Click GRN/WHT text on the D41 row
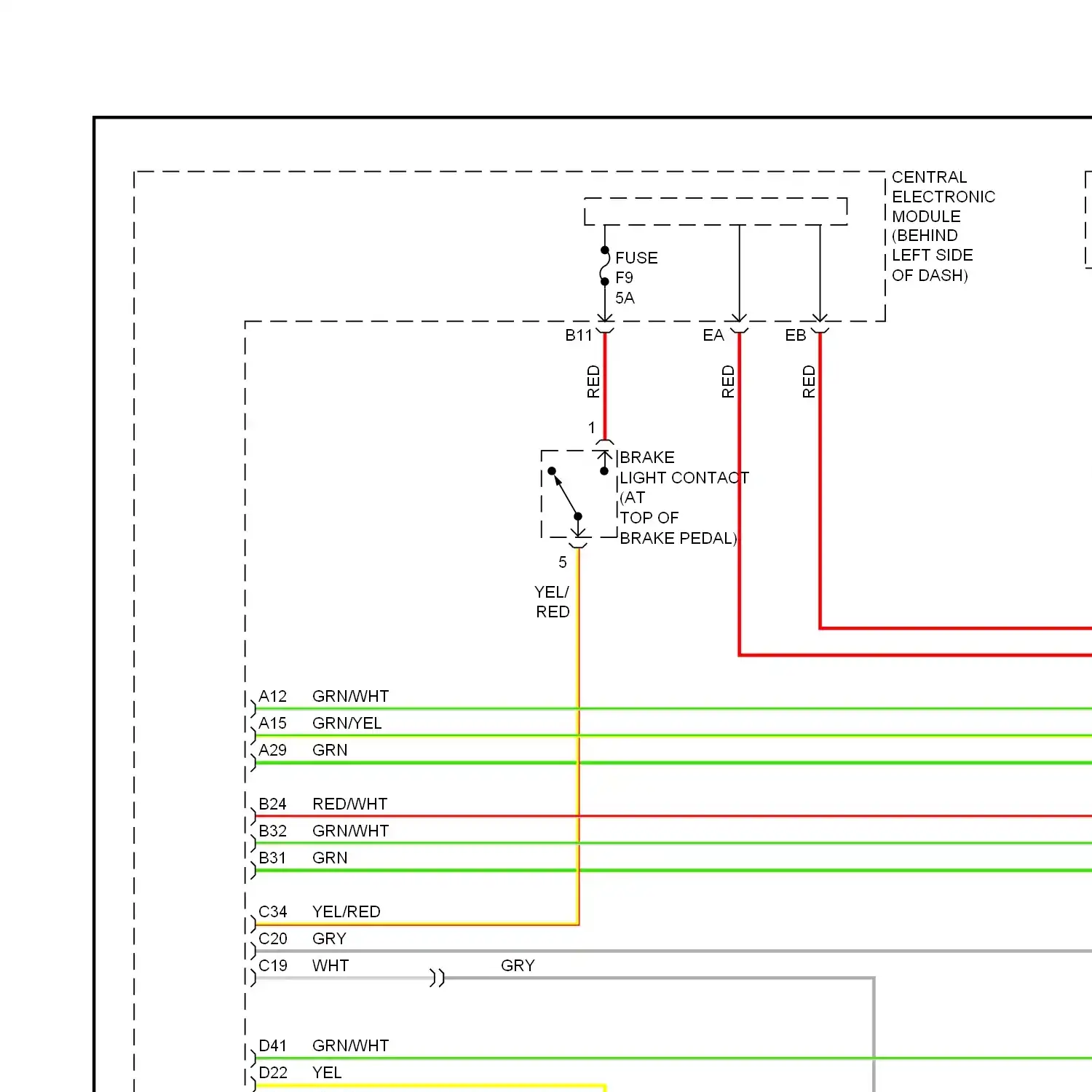The height and width of the screenshot is (1092, 1092). (x=351, y=1046)
